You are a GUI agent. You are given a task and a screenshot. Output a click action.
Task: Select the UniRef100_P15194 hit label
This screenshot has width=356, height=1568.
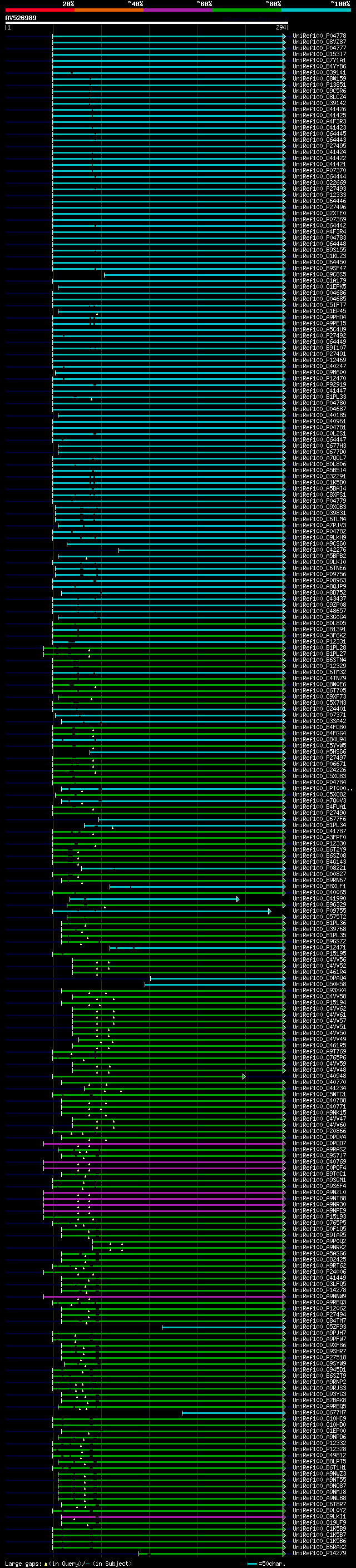(319, 1002)
